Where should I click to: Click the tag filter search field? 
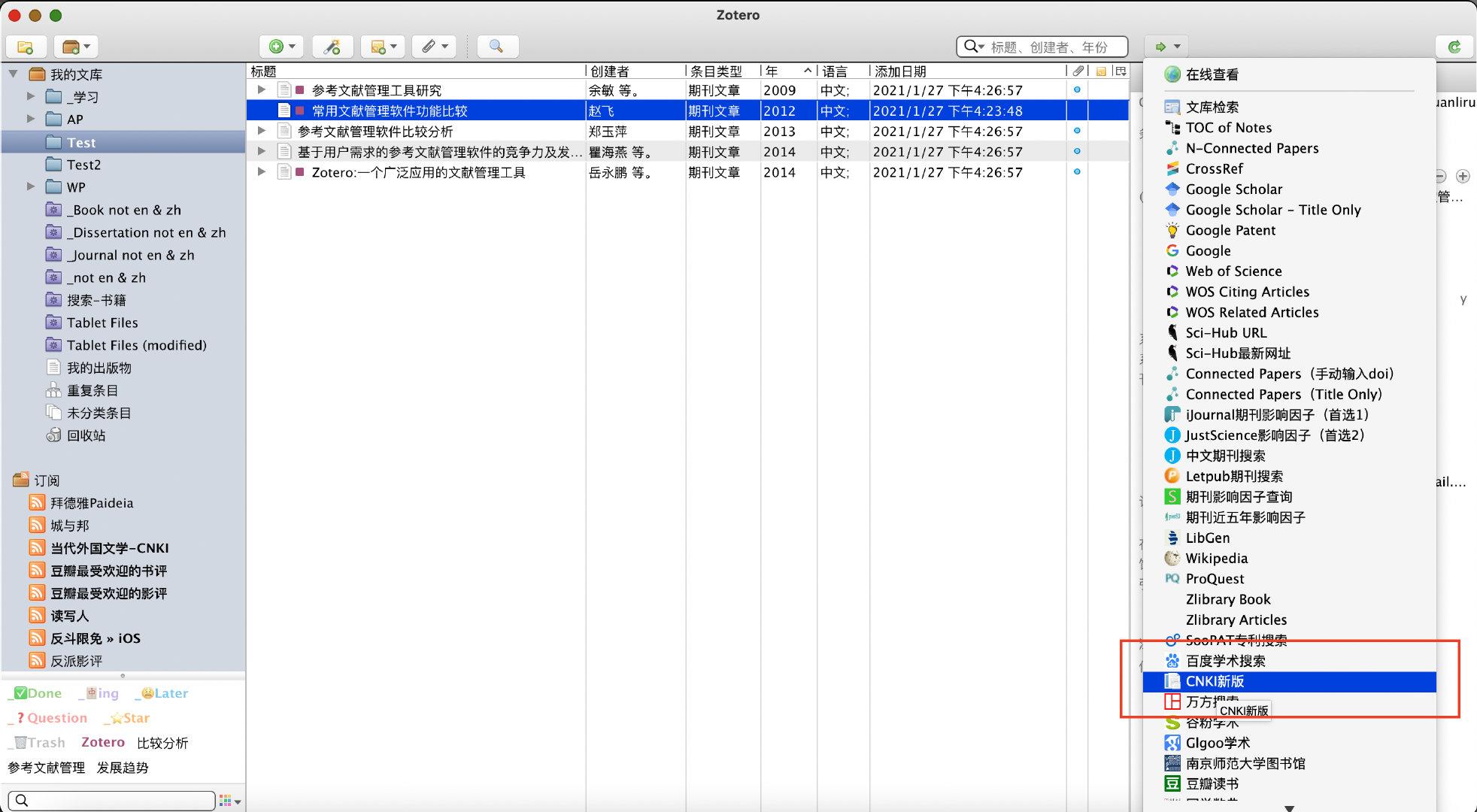(111, 801)
